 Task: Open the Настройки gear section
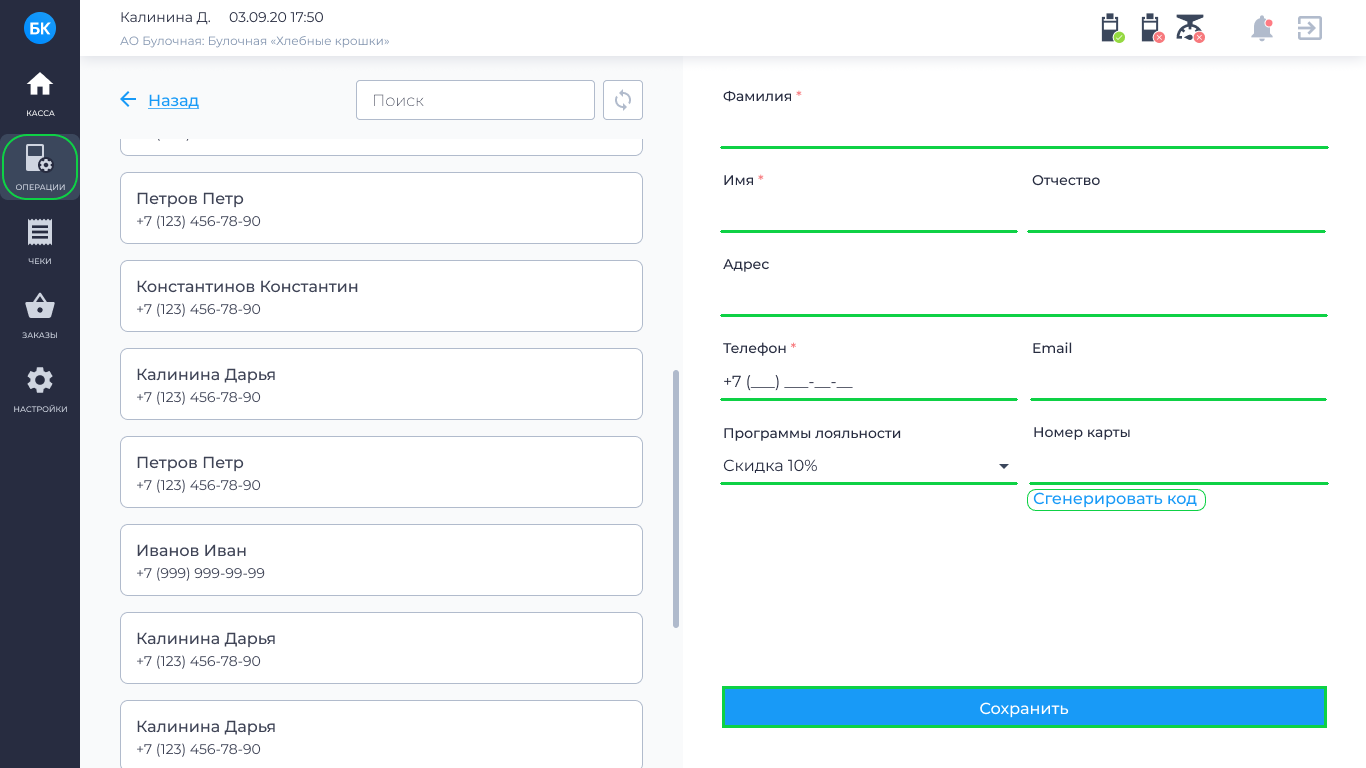click(x=40, y=390)
